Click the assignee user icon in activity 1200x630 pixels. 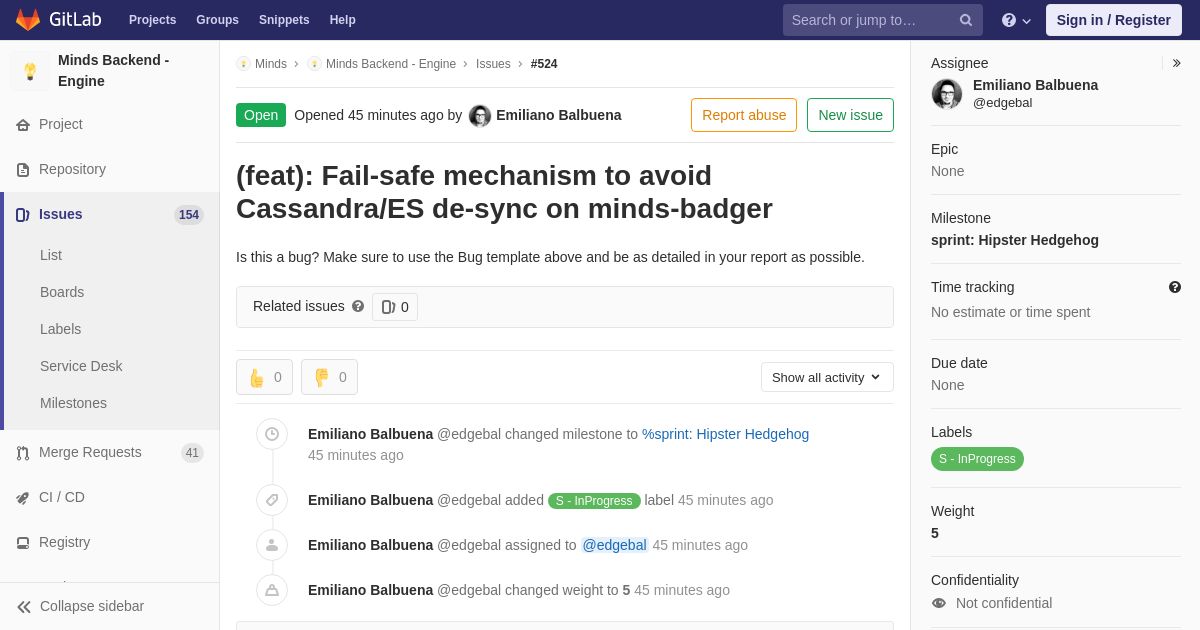point(272,545)
